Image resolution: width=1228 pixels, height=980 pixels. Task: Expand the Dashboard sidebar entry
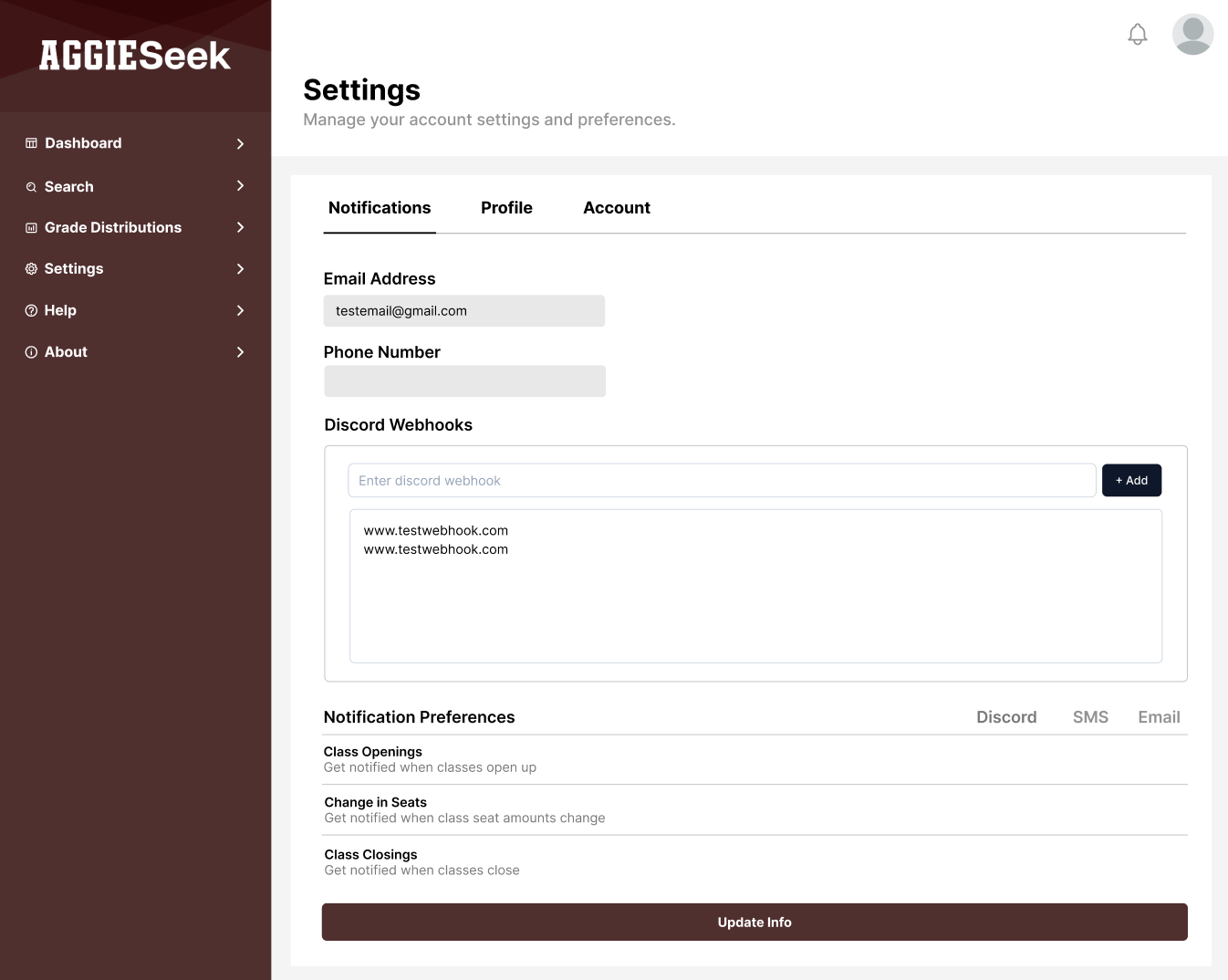[240, 143]
